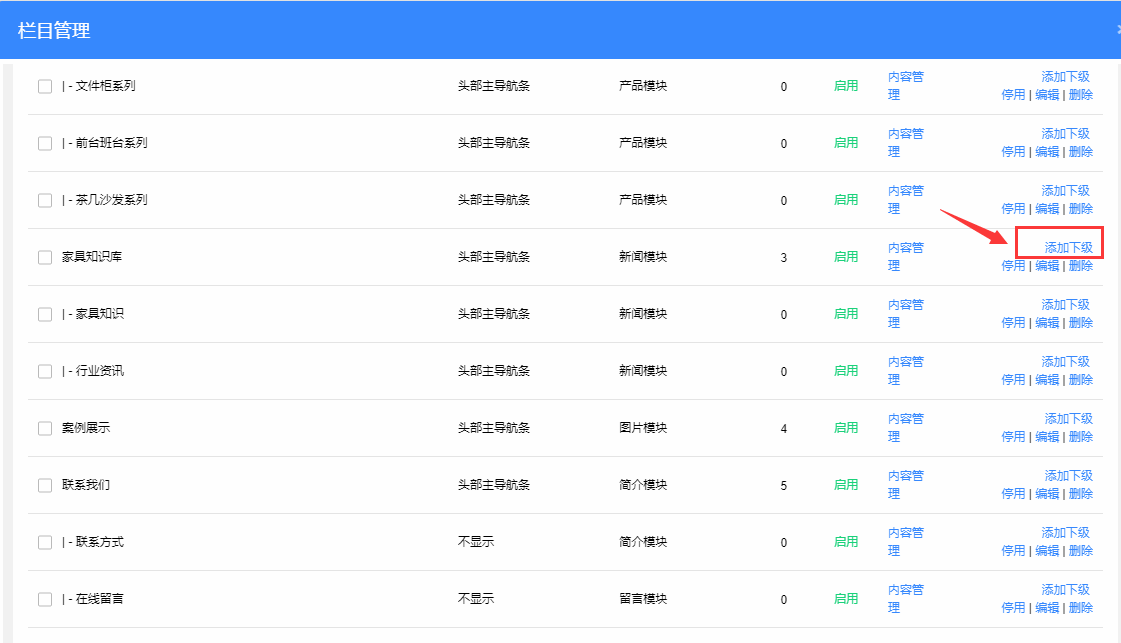Viewport: 1121px width, 643px height.
Task: Disable the 行业资讯 column via 停用
Action: (x=1013, y=380)
